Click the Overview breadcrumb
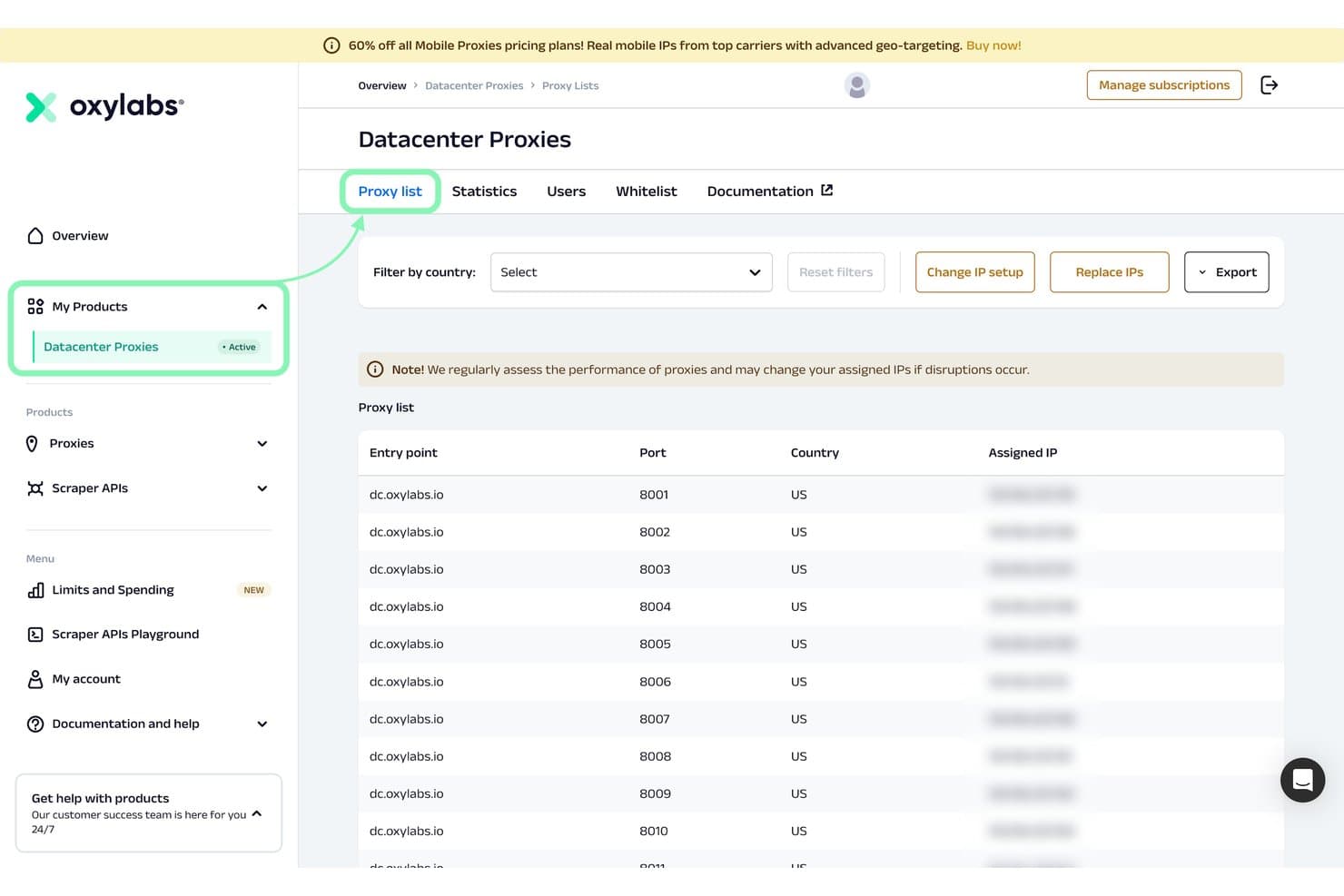 point(382,86)
